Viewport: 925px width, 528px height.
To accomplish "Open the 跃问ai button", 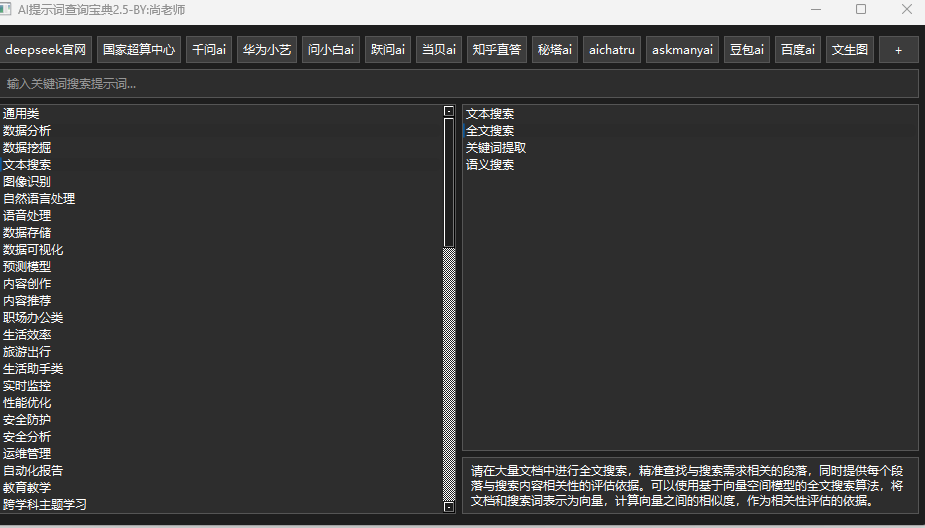I will 388,50.
